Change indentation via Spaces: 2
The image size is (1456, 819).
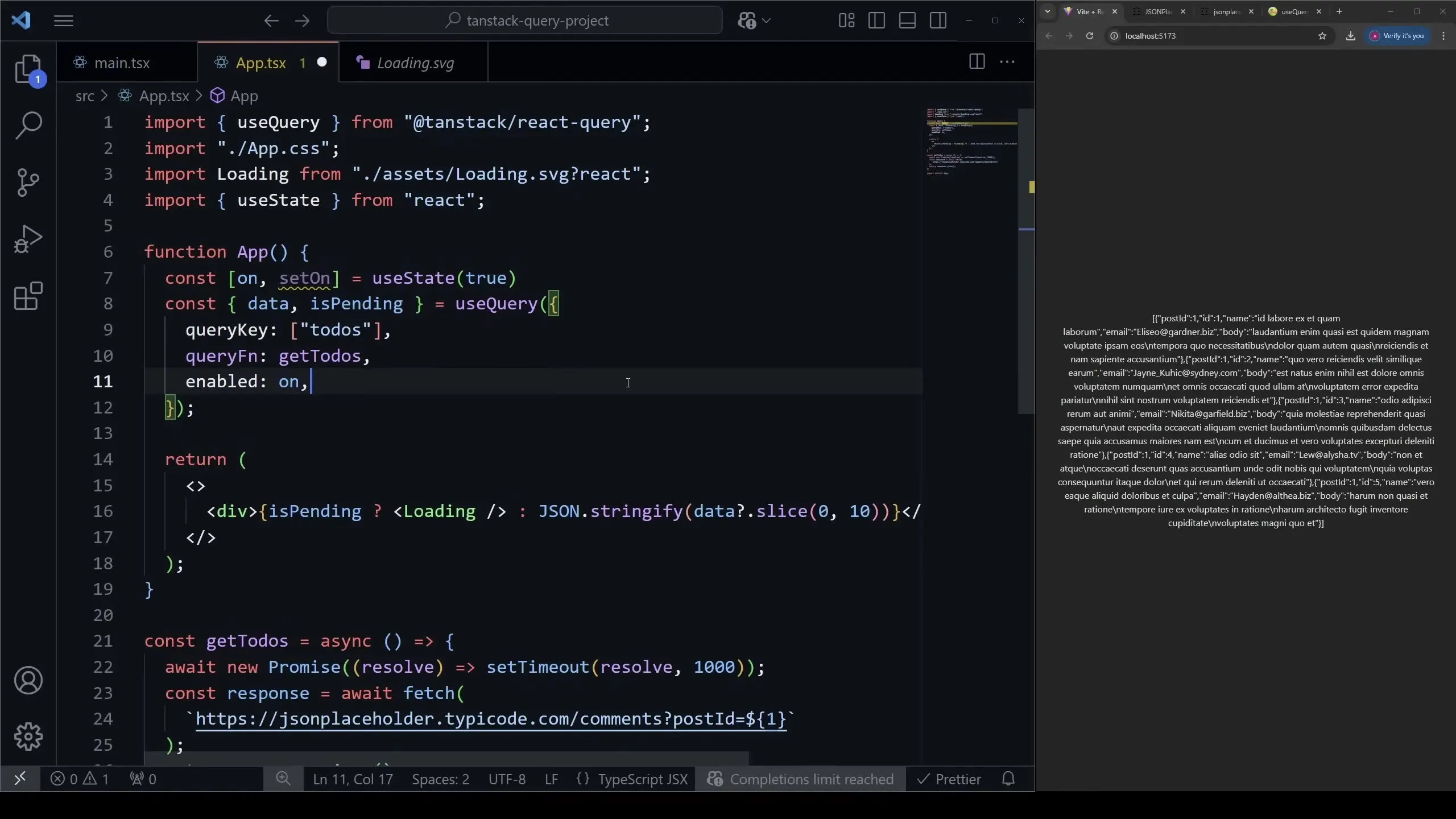pos(441,779)
